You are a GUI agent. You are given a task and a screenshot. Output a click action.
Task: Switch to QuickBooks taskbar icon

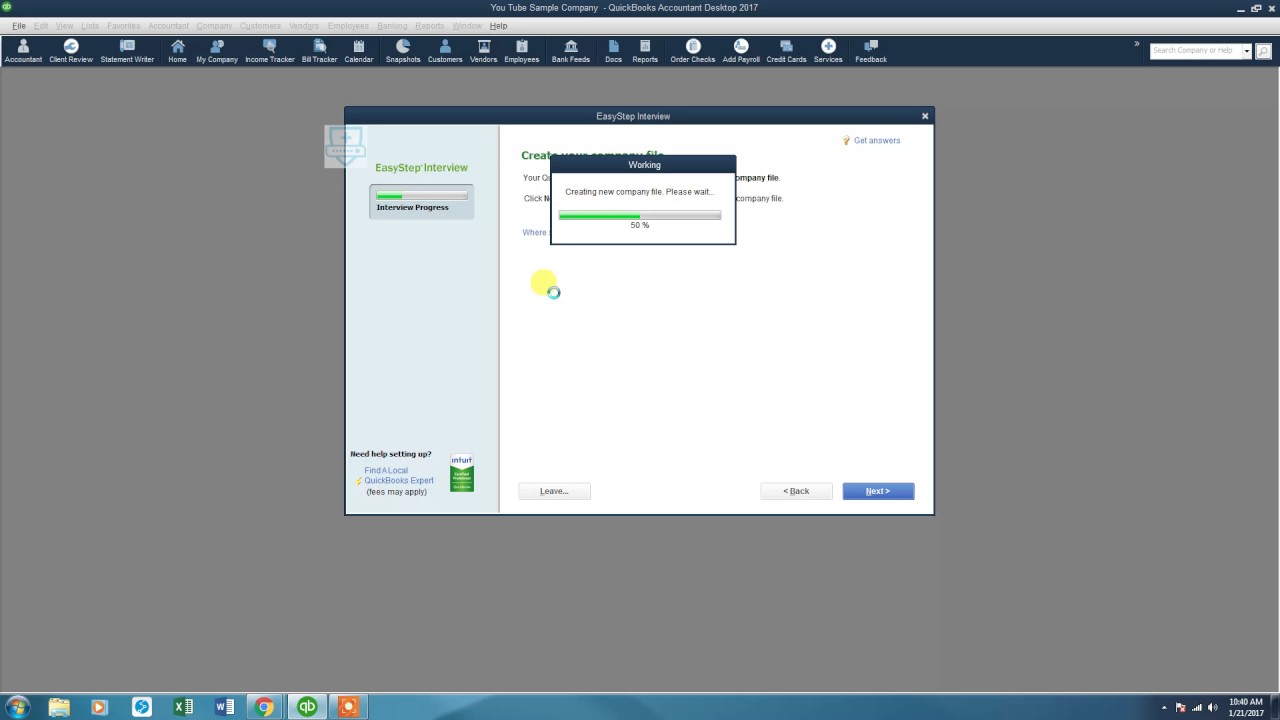pyautogui.click(x=307, y=707)
